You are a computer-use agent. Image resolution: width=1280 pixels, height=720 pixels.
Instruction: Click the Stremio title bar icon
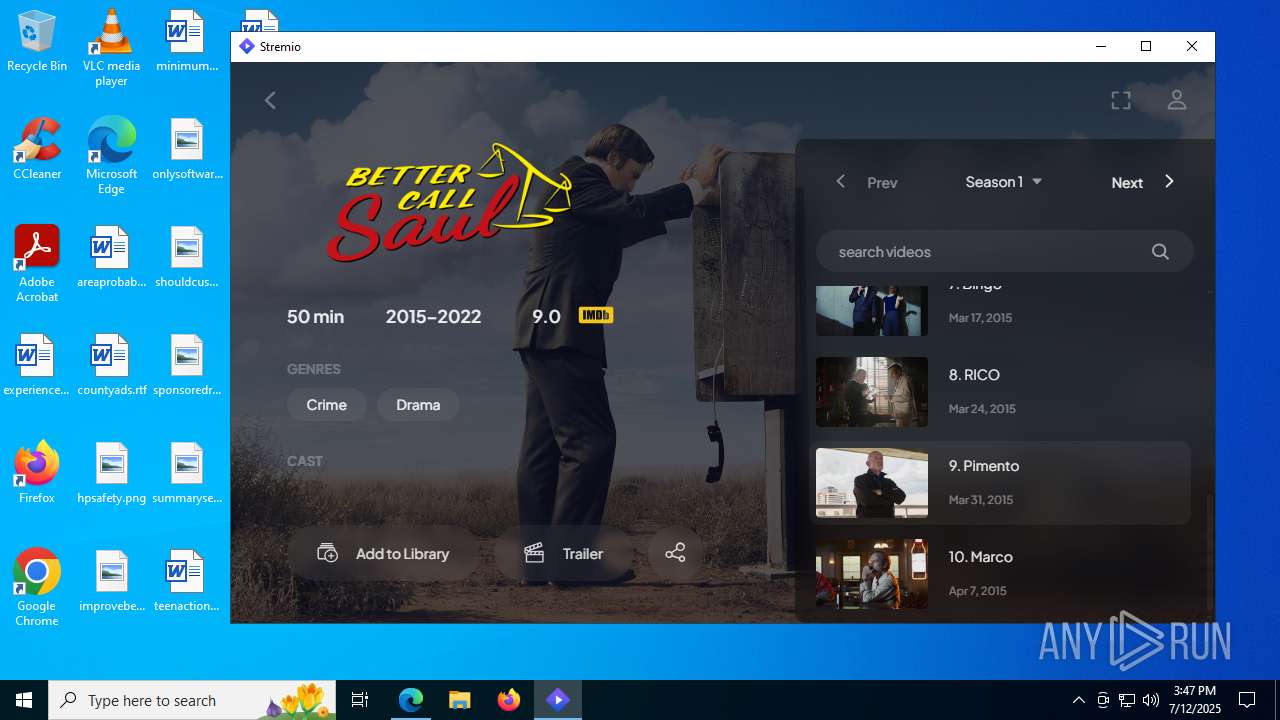pos(247,46)
